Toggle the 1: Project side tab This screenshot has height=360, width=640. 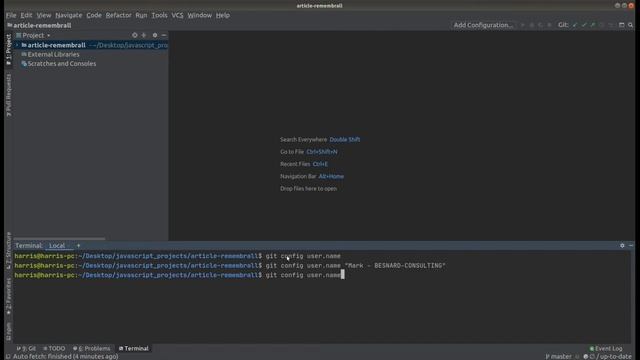click(x=8, y=49)
